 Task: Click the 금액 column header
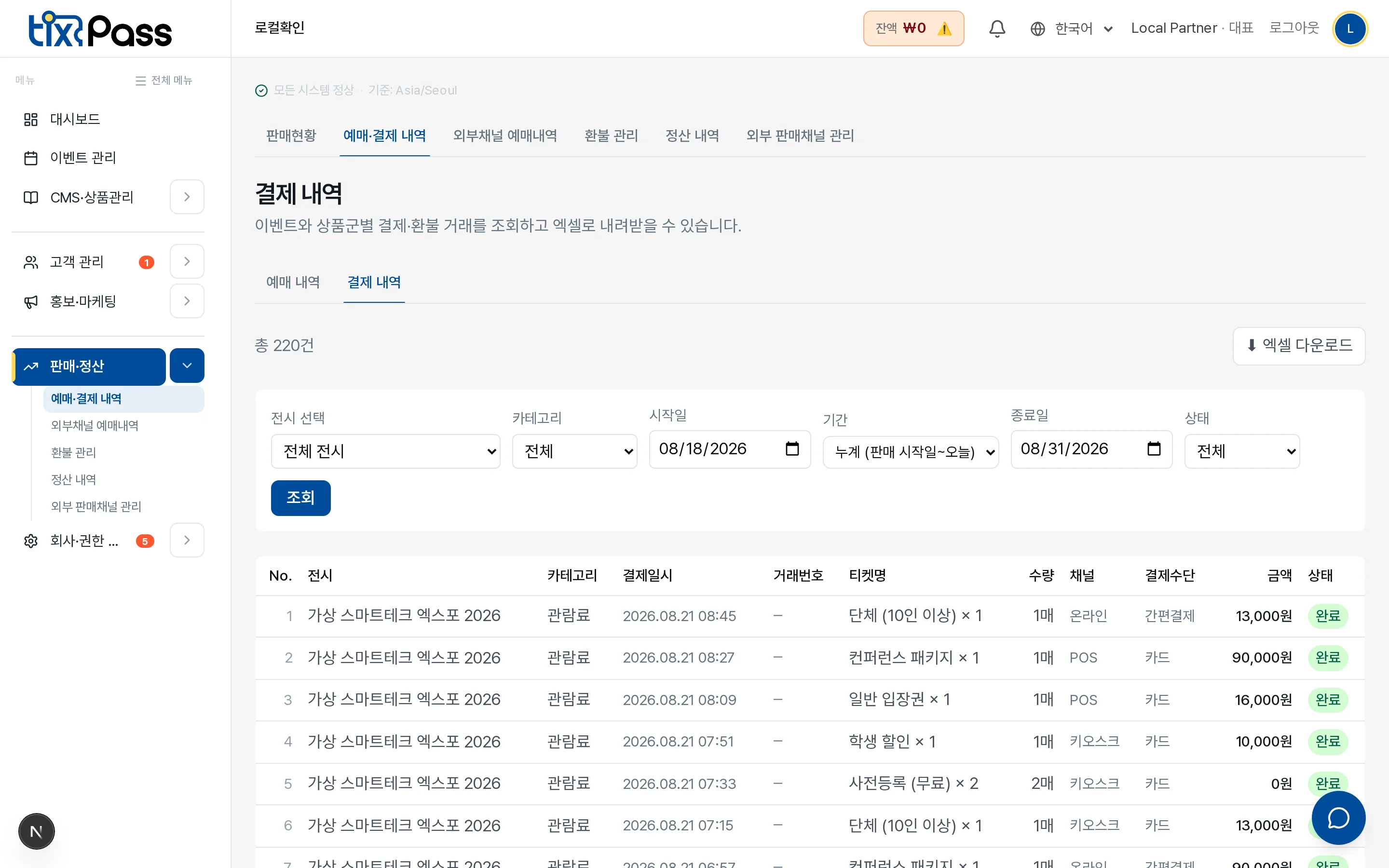click(x=1280, y=576)
